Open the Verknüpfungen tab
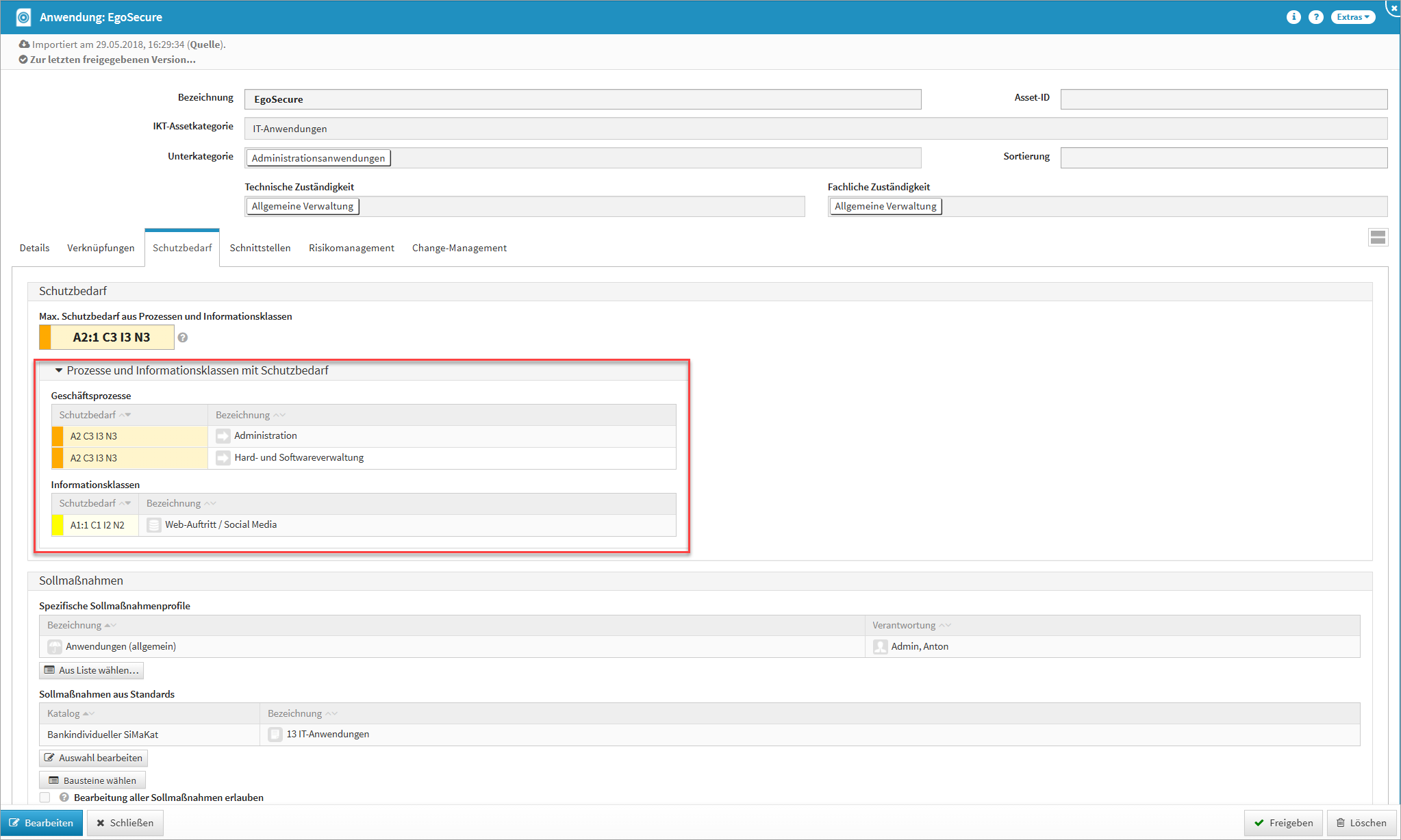 click(x=101, y=248)
